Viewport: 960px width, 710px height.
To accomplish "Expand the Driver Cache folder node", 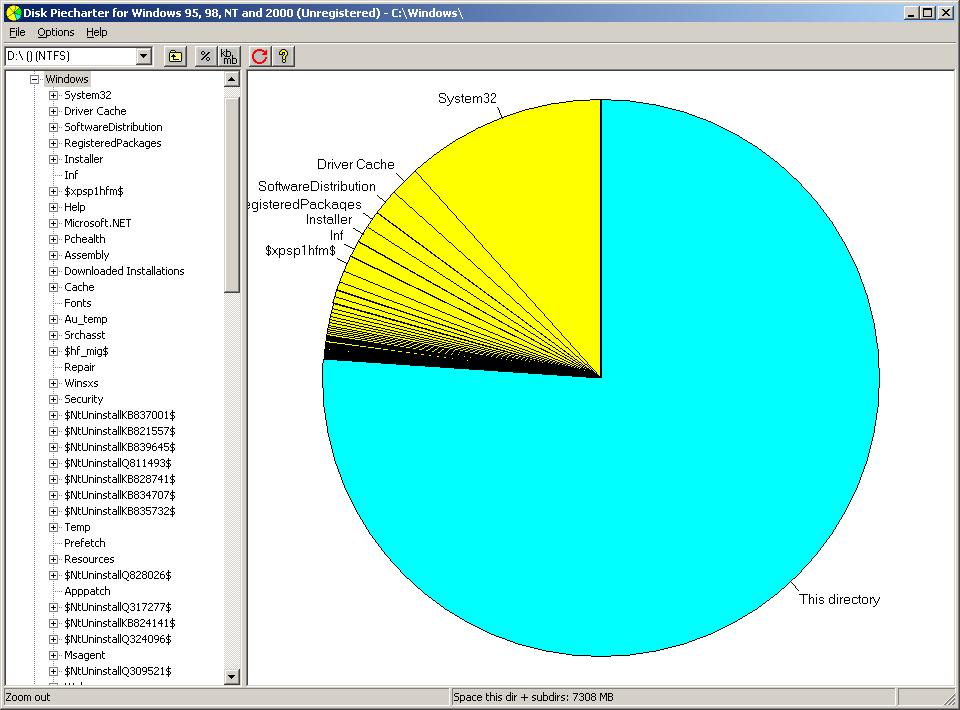I will [x=54, y=111].
